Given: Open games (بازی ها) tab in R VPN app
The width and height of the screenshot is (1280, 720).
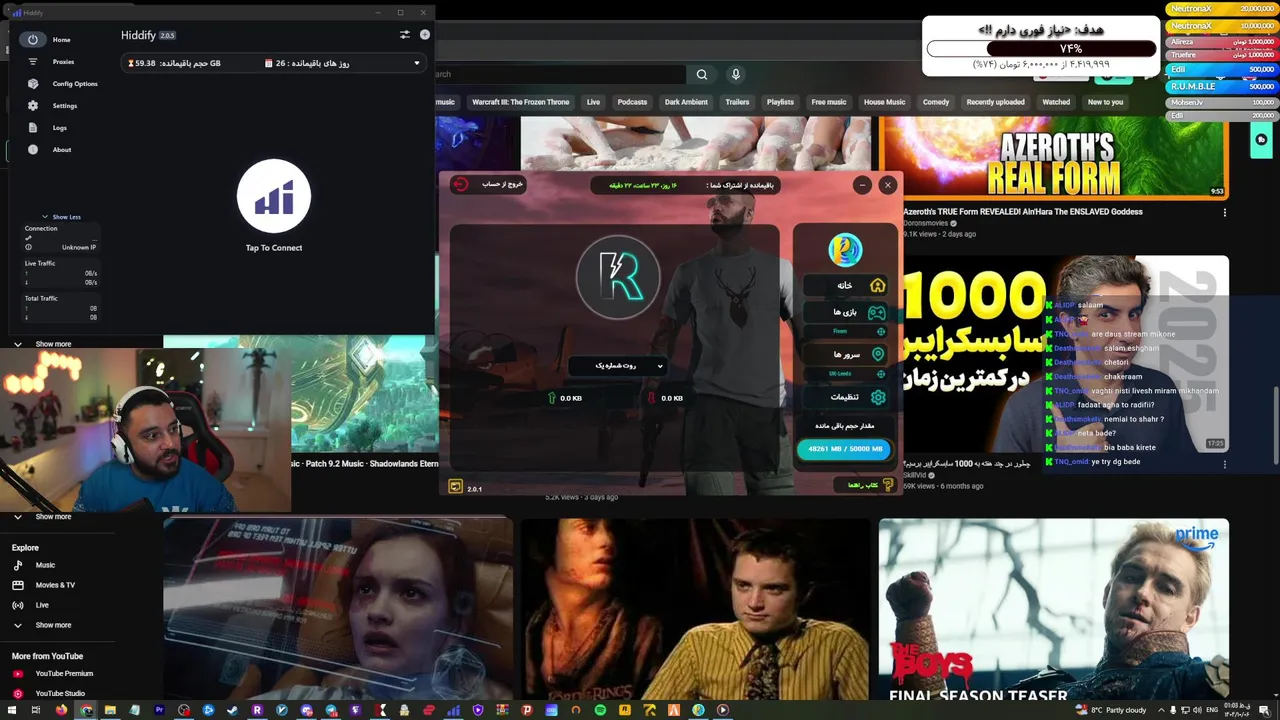Looking at the screenshot, I should (x=847, y=312).
